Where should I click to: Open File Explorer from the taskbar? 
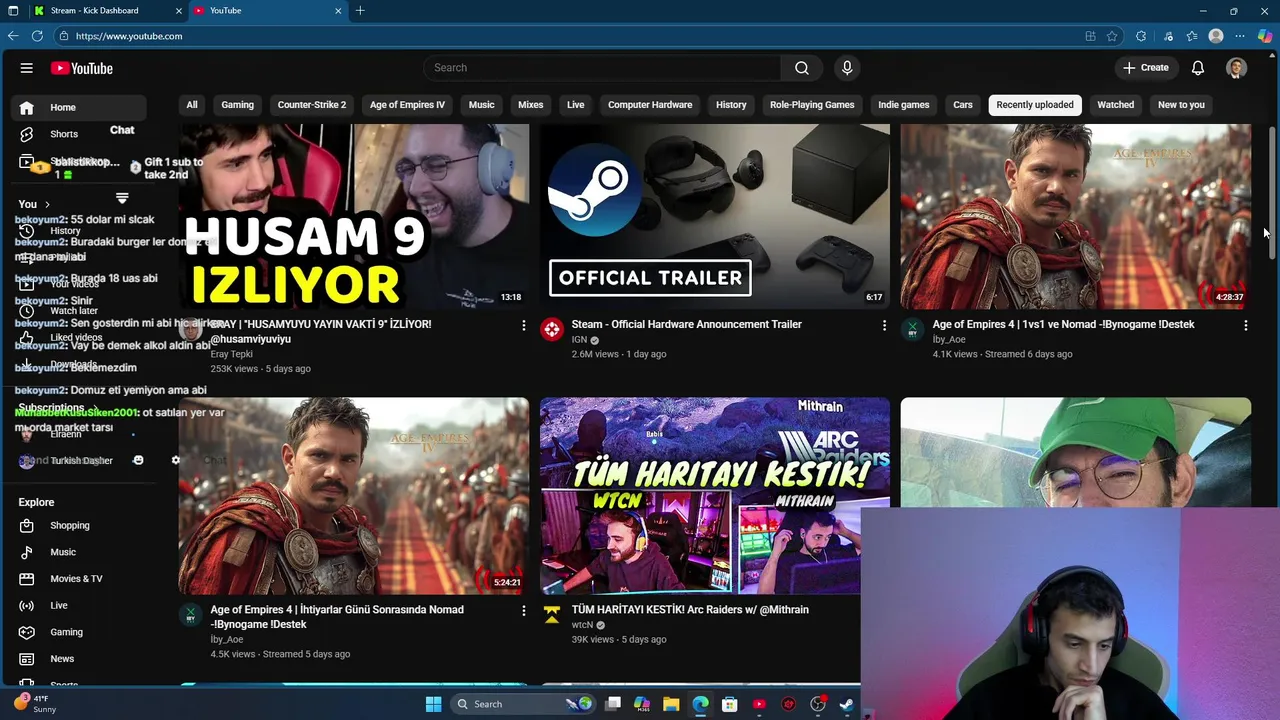click(x=671, y=704)
